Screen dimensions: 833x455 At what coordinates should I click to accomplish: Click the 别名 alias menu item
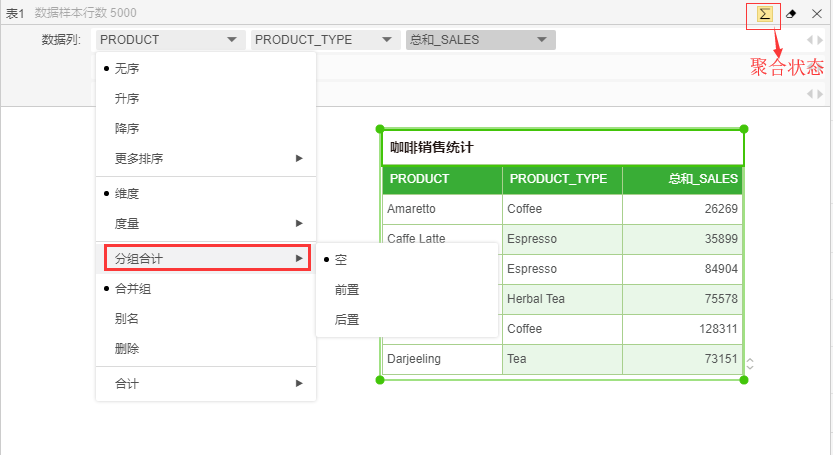click(x=127, y=319)
